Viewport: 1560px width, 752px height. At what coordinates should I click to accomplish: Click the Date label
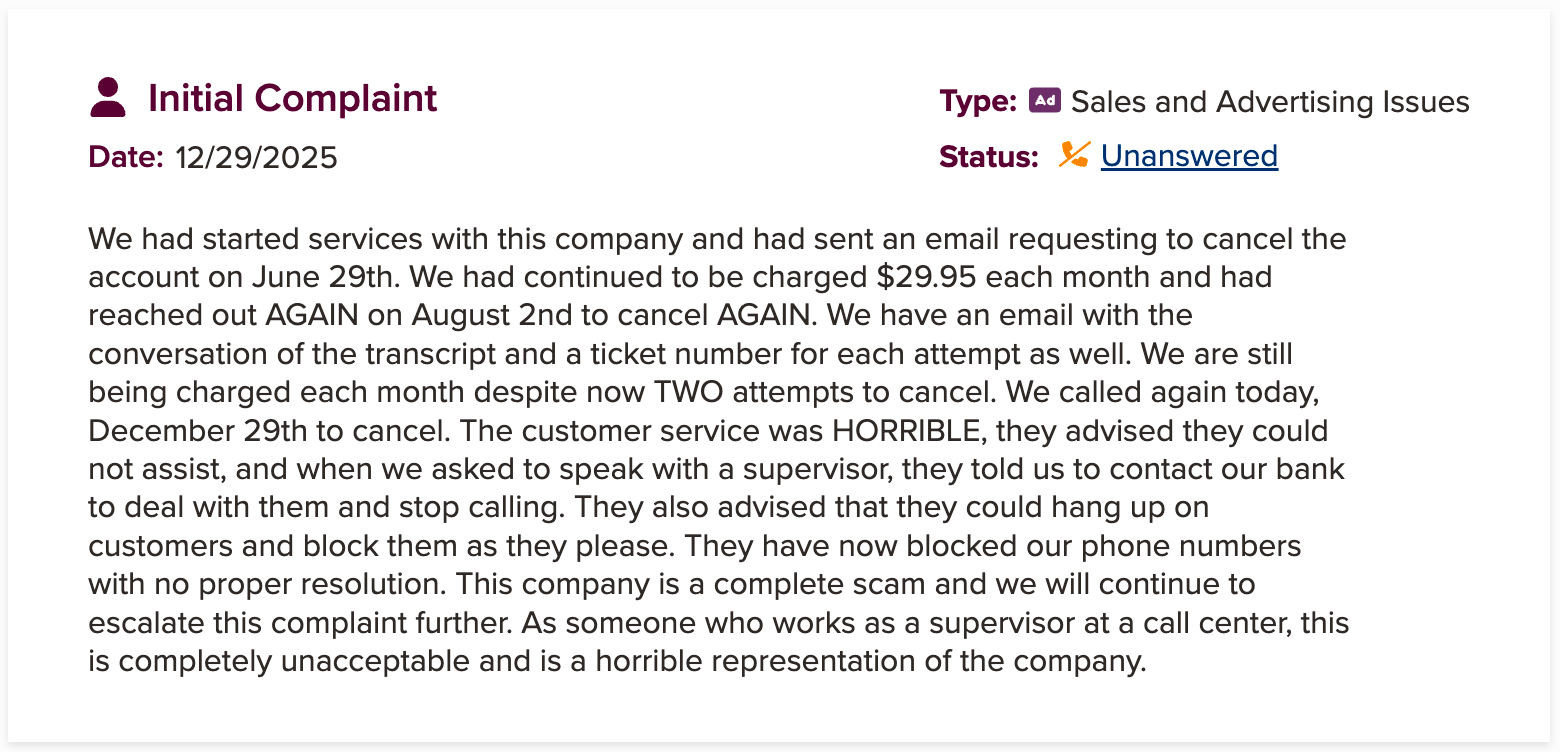point(125,158)
